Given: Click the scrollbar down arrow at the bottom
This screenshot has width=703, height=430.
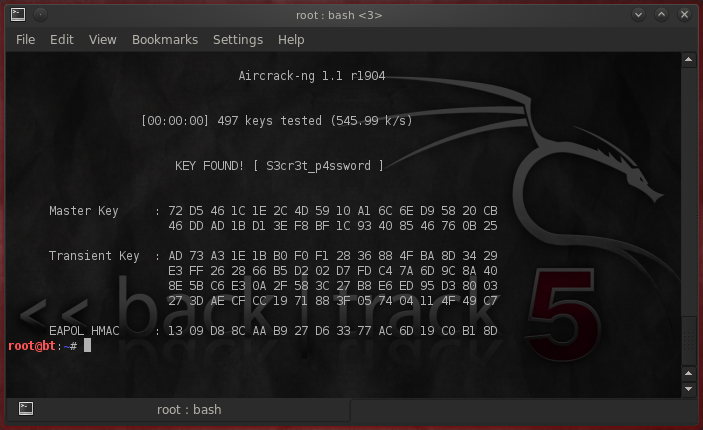Looking at the screenshot, I should (687, 387).
